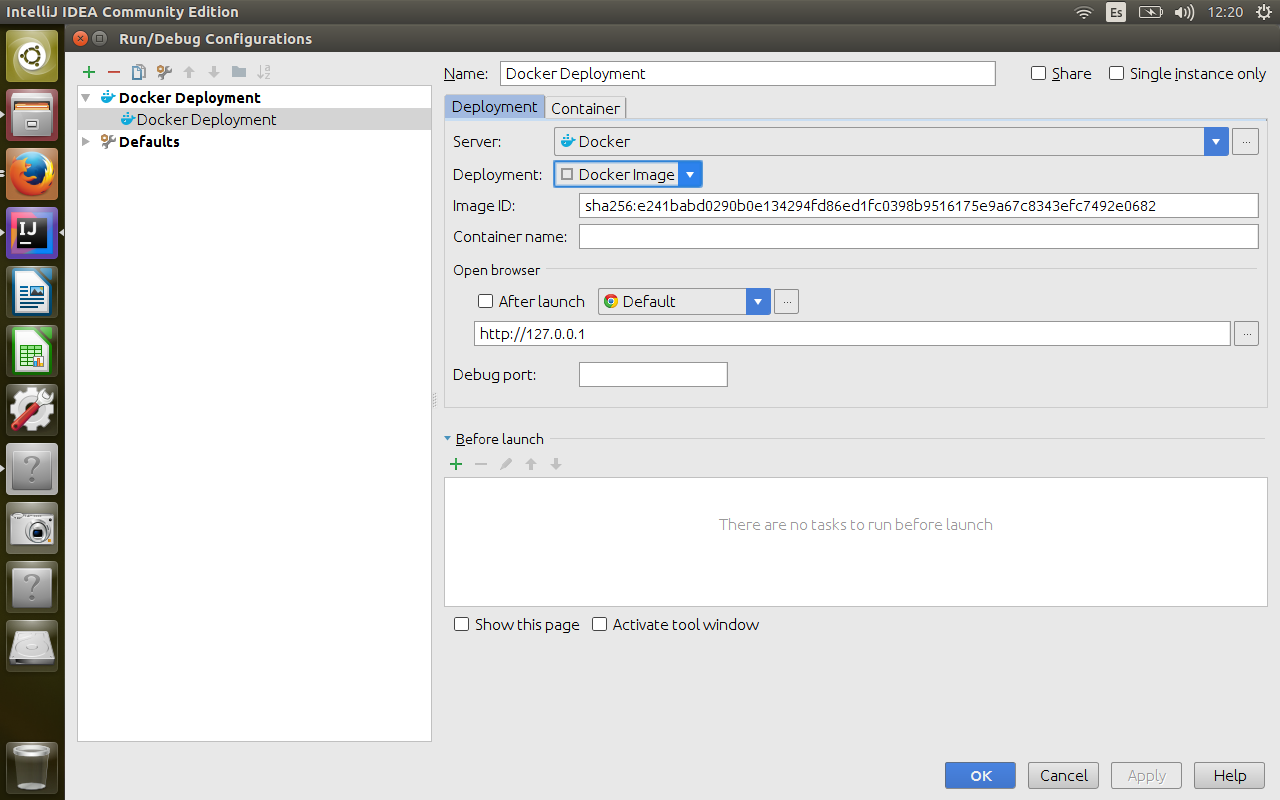Open sound volume indicator
The width and height of the screenshot is (1280, 800).
(x=1184, y=12)
